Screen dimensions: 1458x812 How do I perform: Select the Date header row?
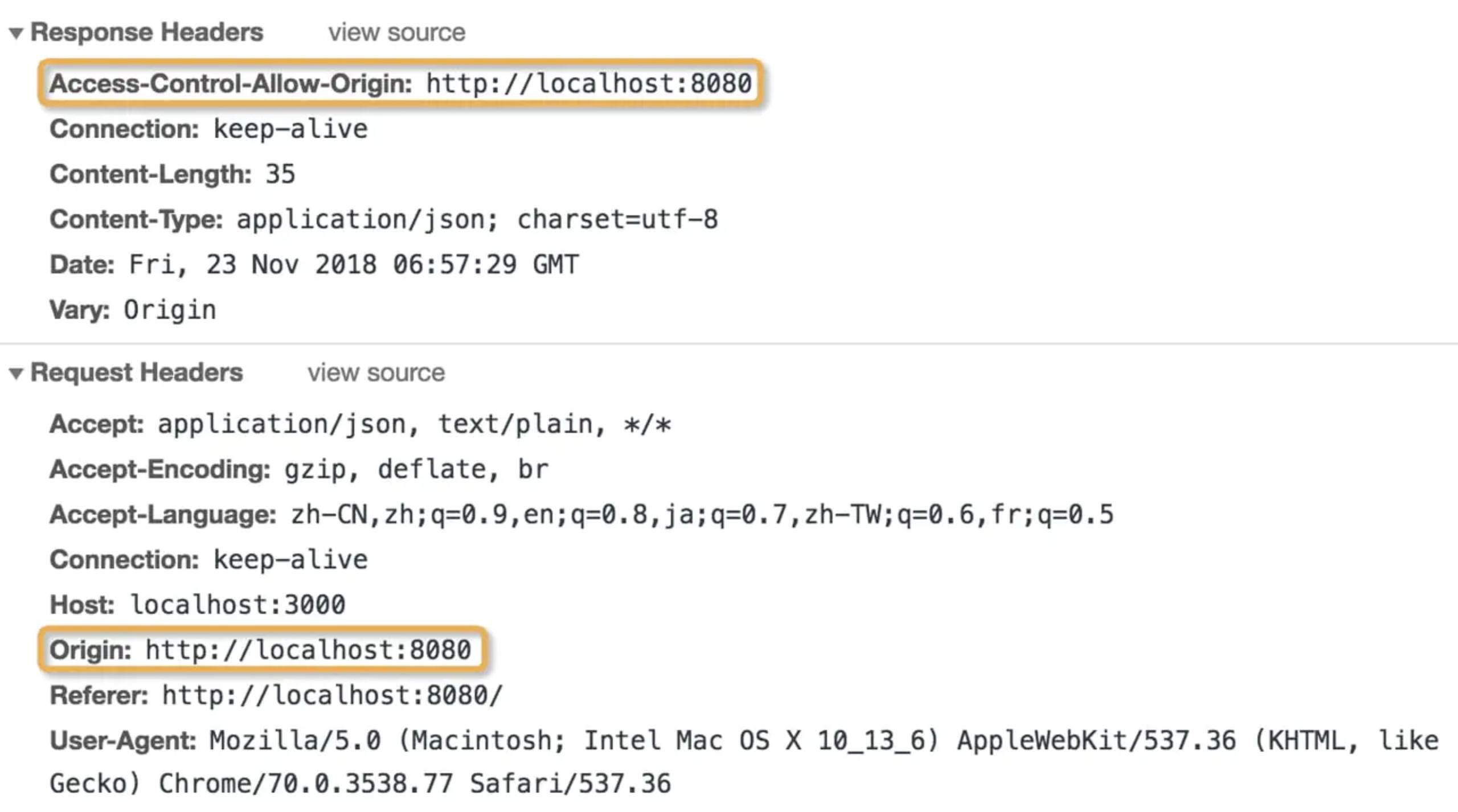coord(314,264)
